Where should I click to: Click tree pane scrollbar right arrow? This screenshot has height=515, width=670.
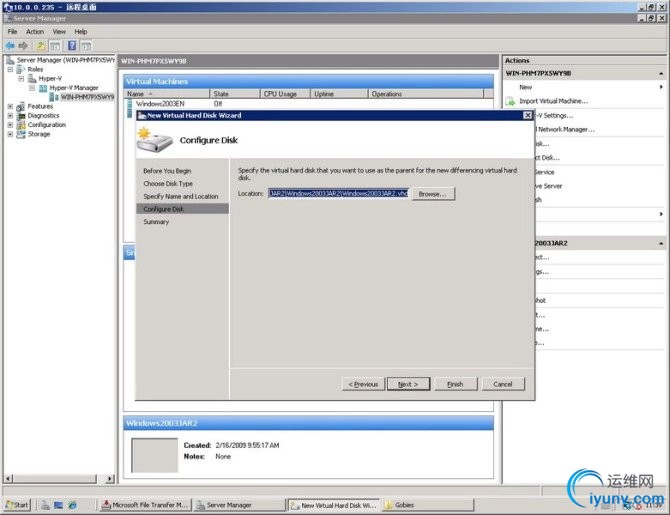tap(110, 479)
